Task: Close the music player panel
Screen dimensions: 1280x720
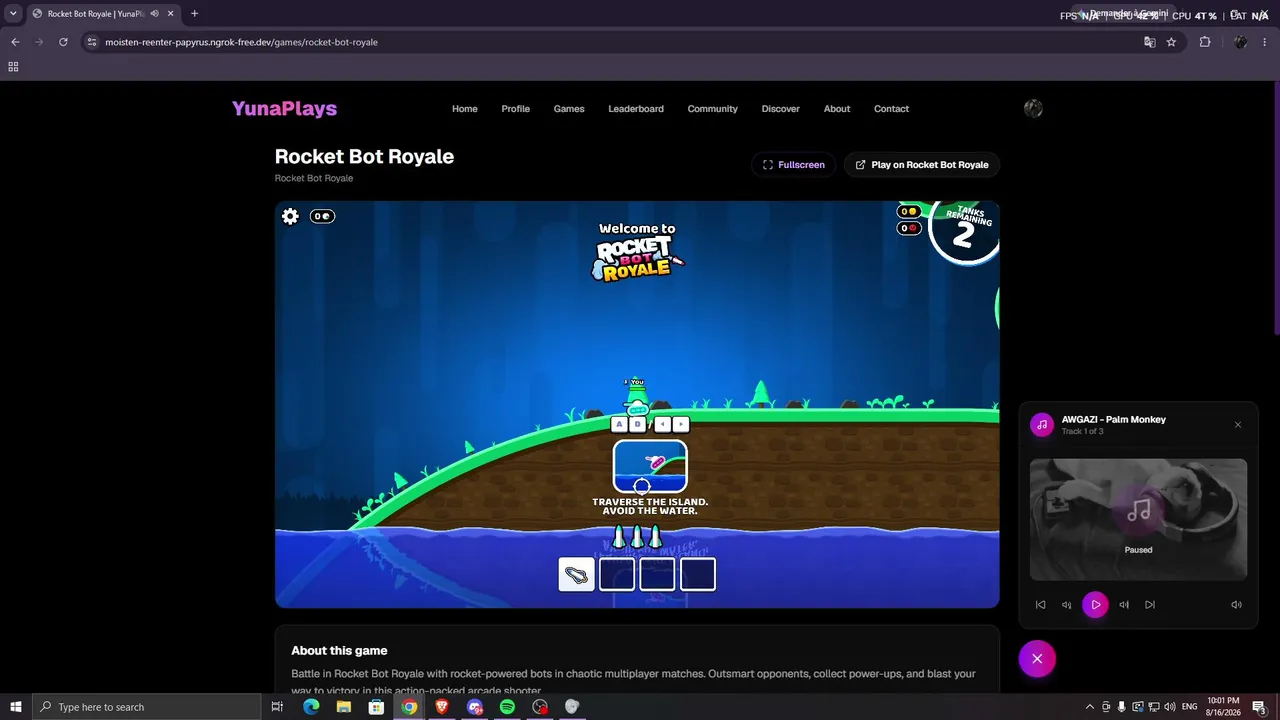Action: click(x=1238, y=425)
